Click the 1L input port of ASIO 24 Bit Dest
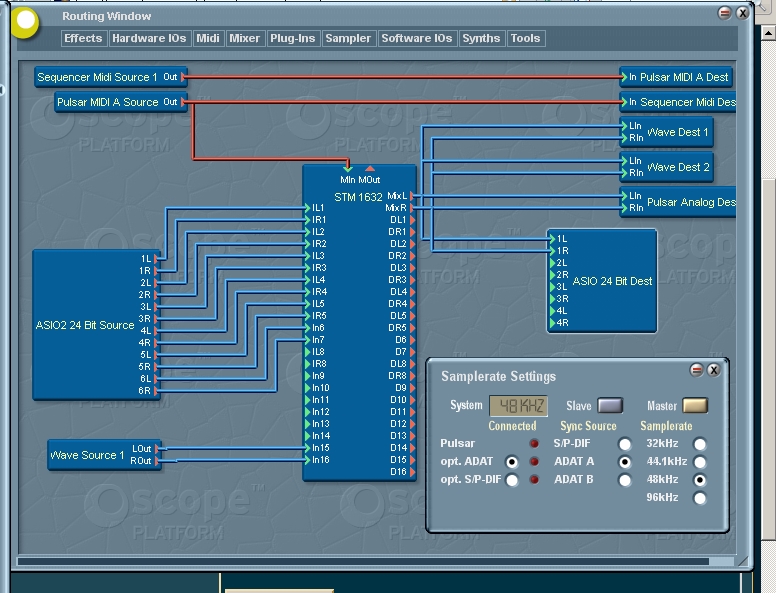The image size is (776, 593). [x=552, y=239]
